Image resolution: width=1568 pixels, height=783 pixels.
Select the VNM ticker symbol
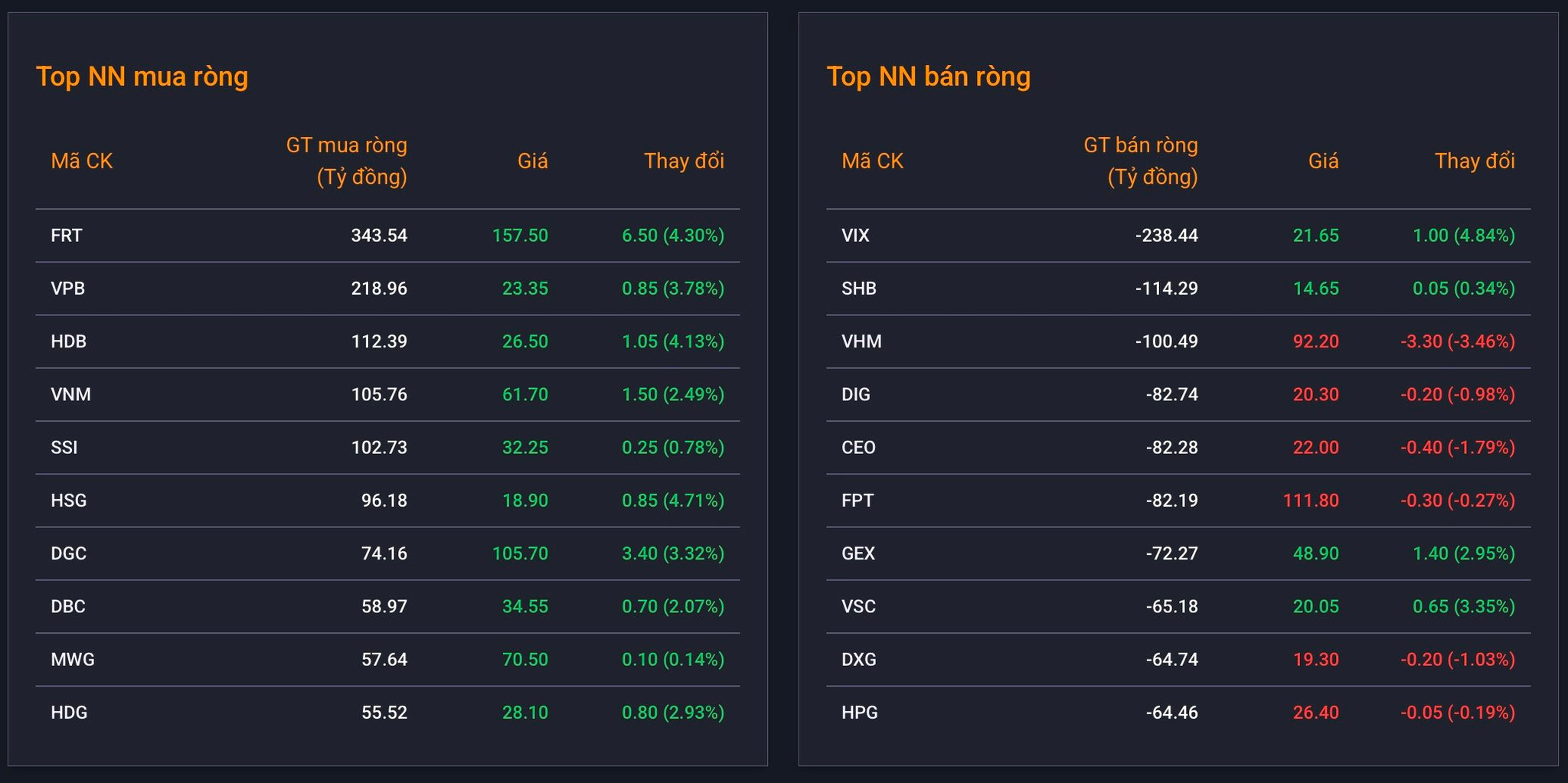70,395
